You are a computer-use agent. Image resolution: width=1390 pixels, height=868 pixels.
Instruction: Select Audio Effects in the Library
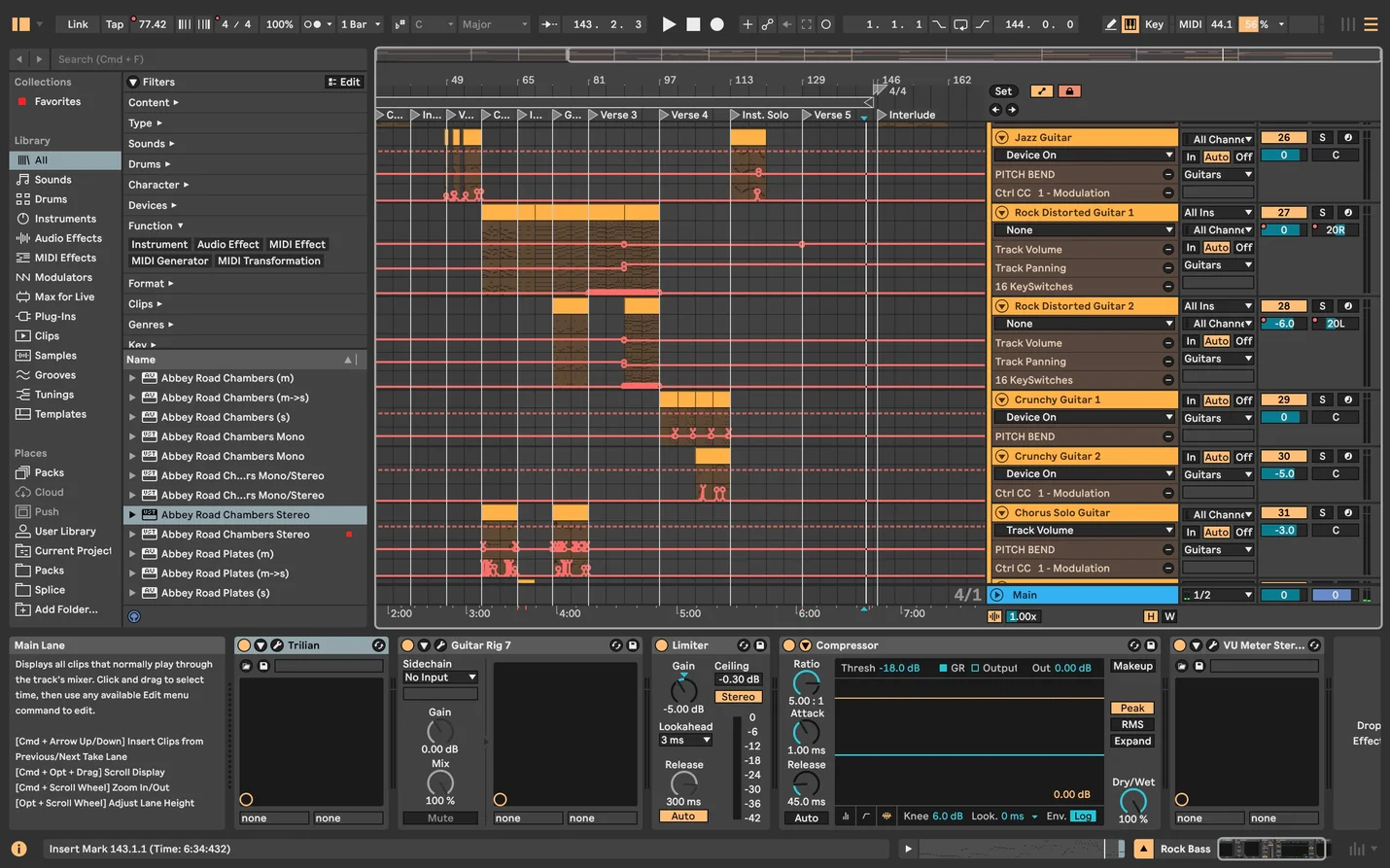pos(68,238)
